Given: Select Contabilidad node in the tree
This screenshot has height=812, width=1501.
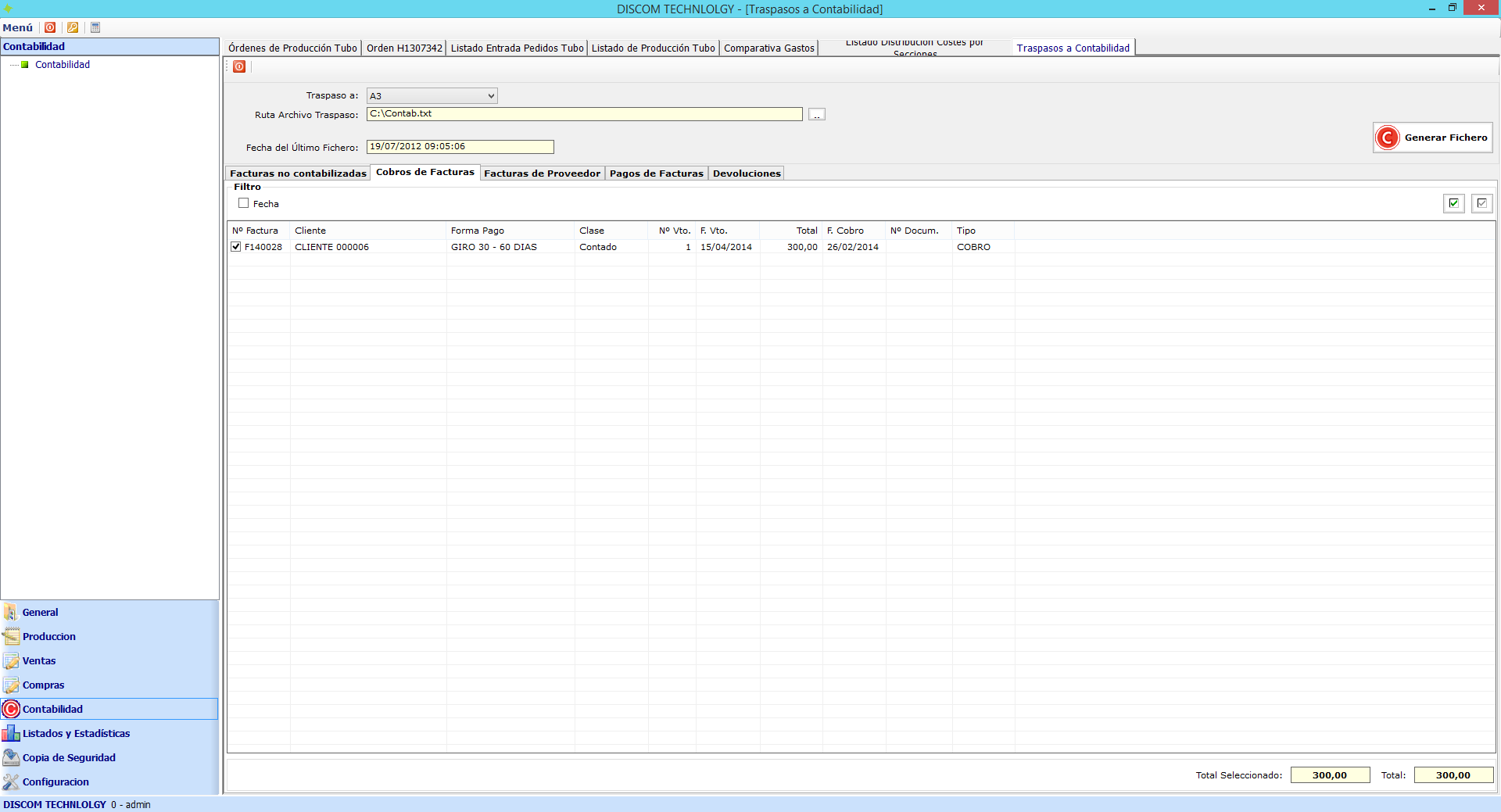Looking at the screenshot, I should [x=63, y=65].
